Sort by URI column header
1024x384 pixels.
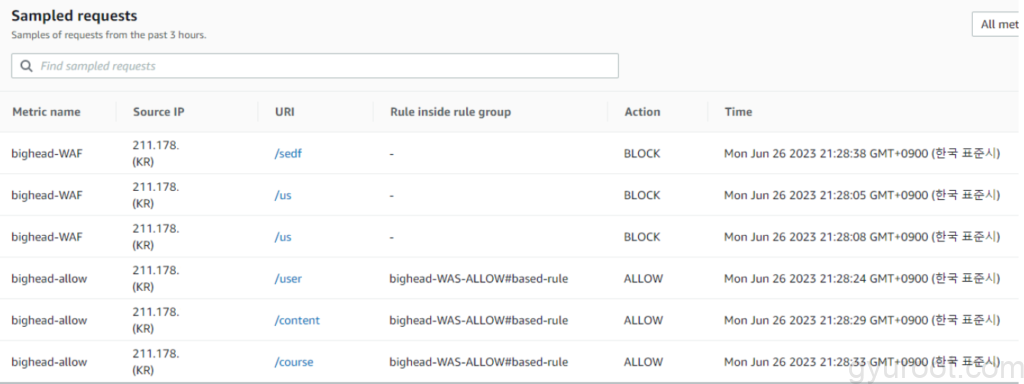(285, 112)
